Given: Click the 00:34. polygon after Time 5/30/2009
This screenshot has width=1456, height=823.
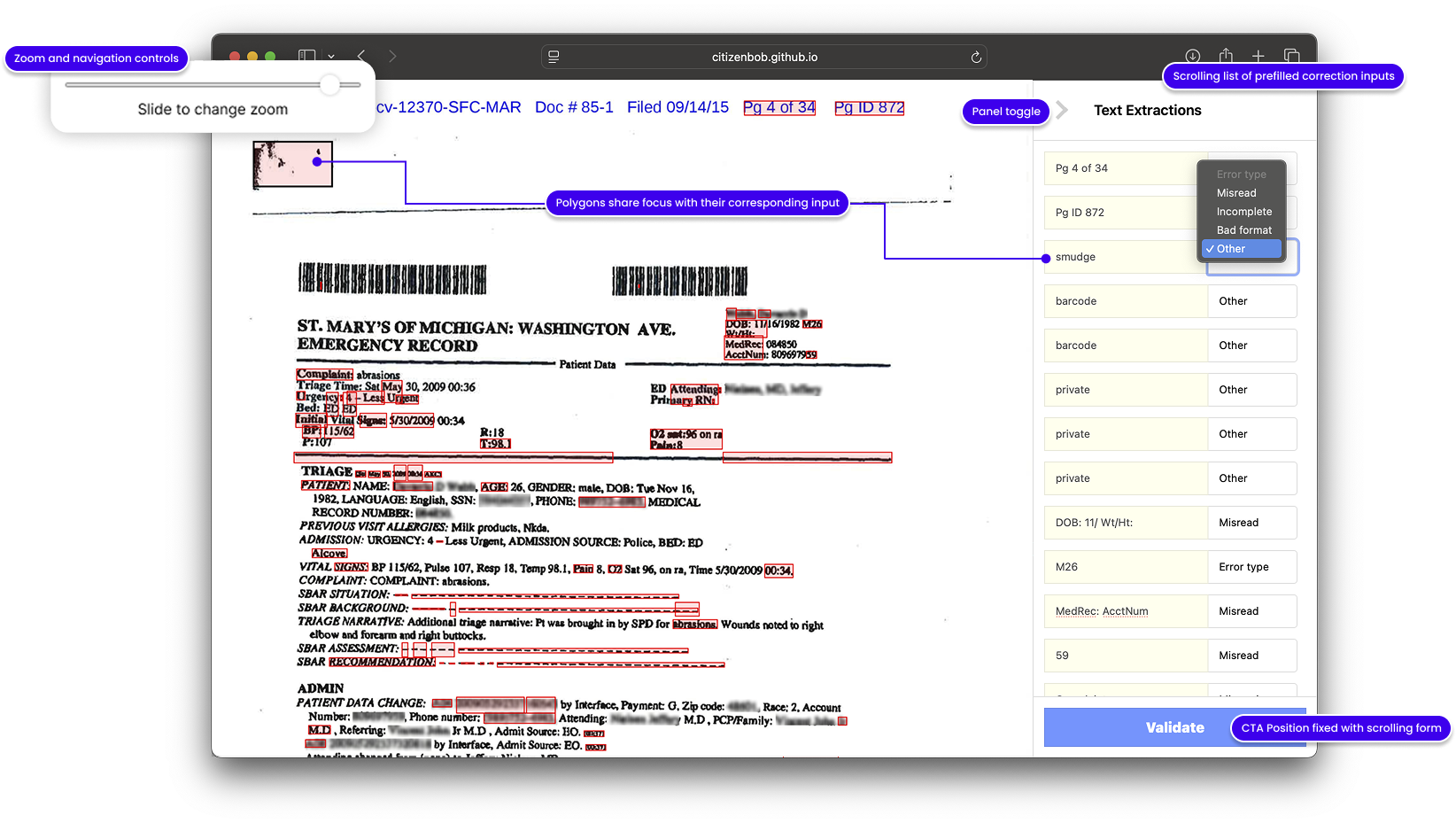Looking at the screenshot, I should coord(778,571).
